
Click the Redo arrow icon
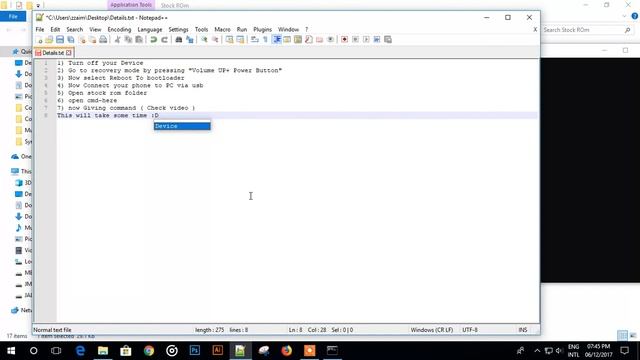click(164, 40)
